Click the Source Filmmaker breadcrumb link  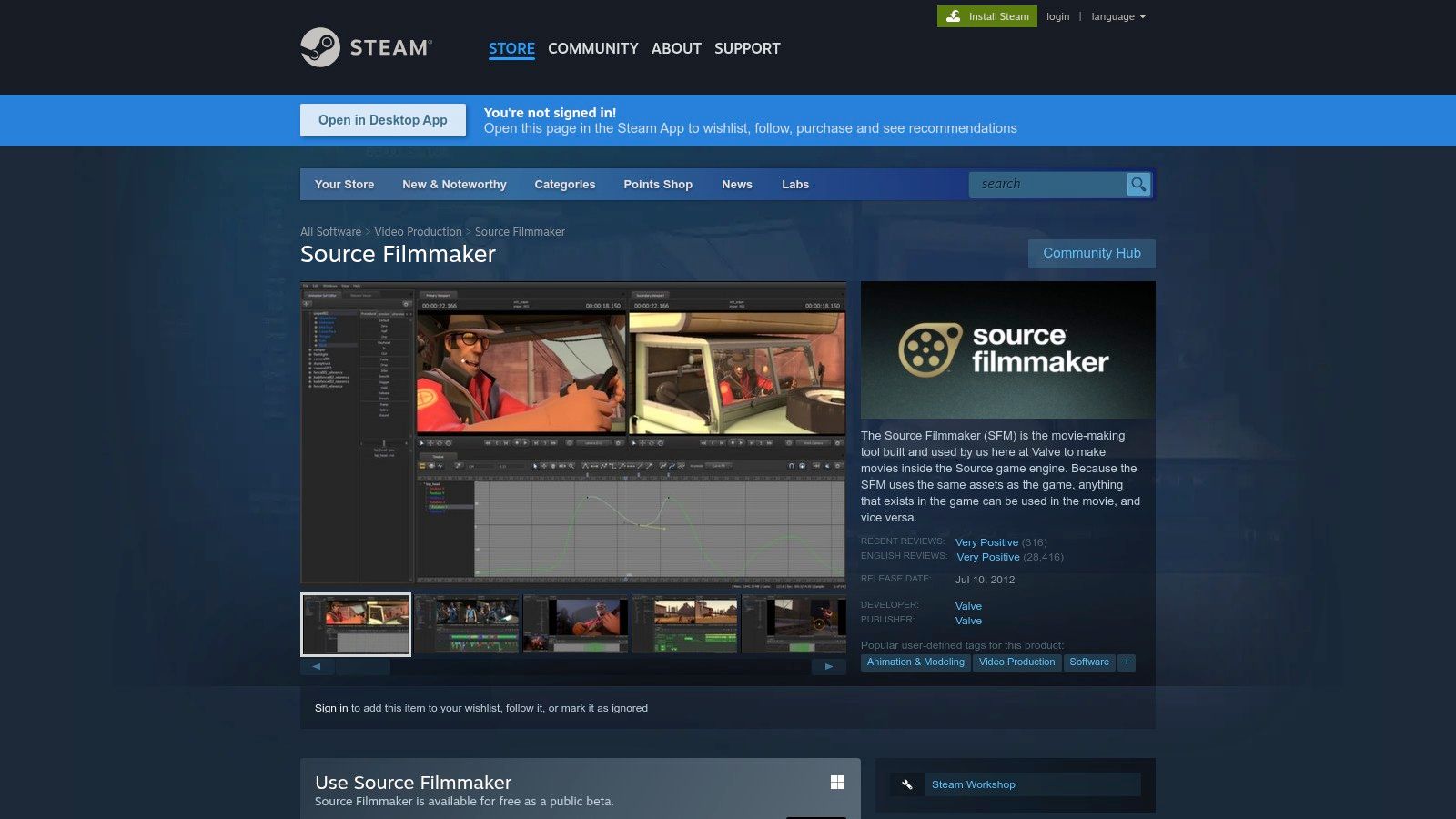520,232
